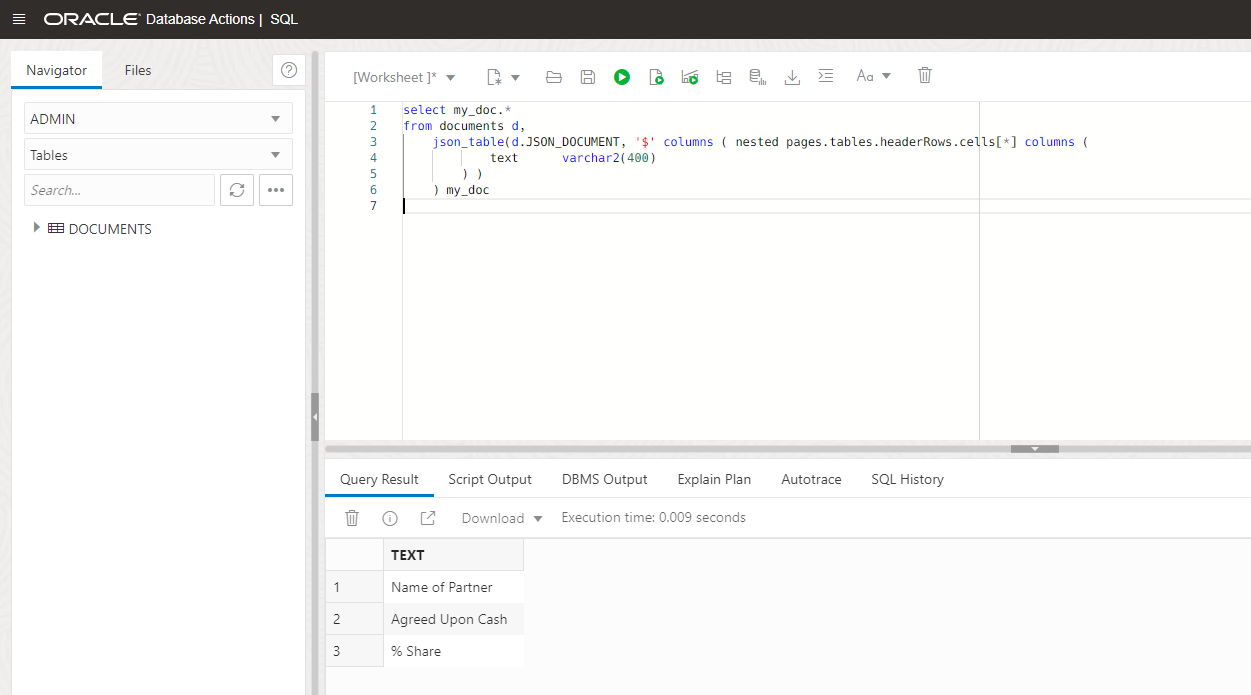Image resolution: width=1251 pixels, height=695 pixels.
Task: Expand the DOCUMENTS table node
Action: point(37,228)
